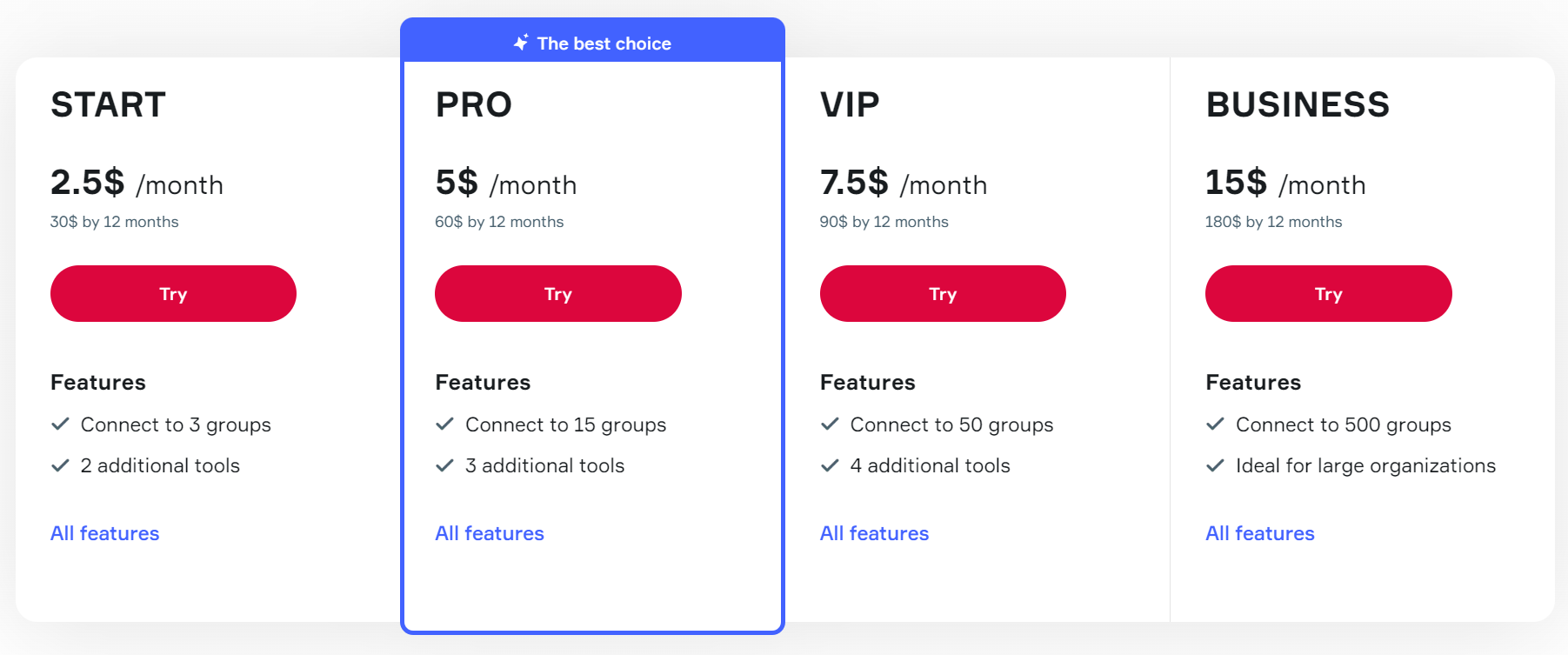Open 'All features' link under START
1568x655 pixels.
click(105, 533)
